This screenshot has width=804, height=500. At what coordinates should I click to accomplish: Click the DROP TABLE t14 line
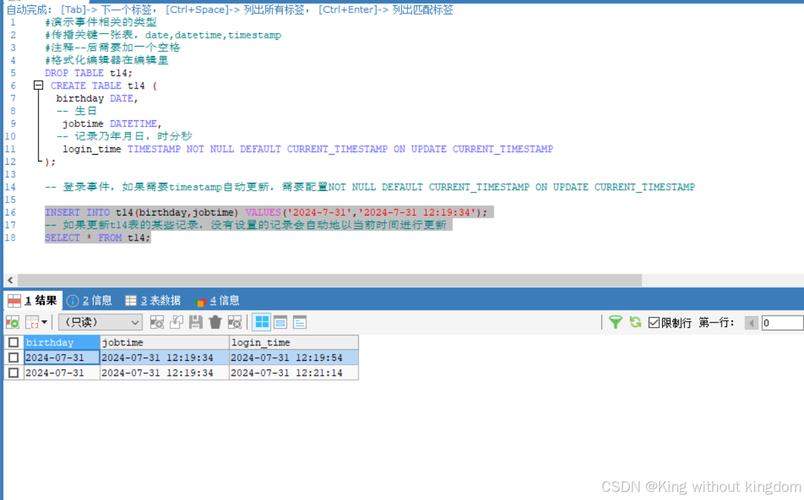click(x=88, y=73)
